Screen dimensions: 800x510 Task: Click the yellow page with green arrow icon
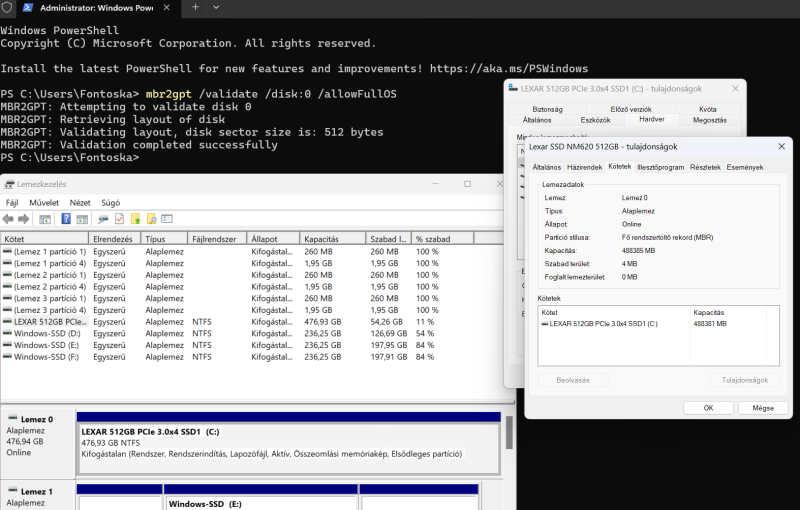(x=135, y=219)
